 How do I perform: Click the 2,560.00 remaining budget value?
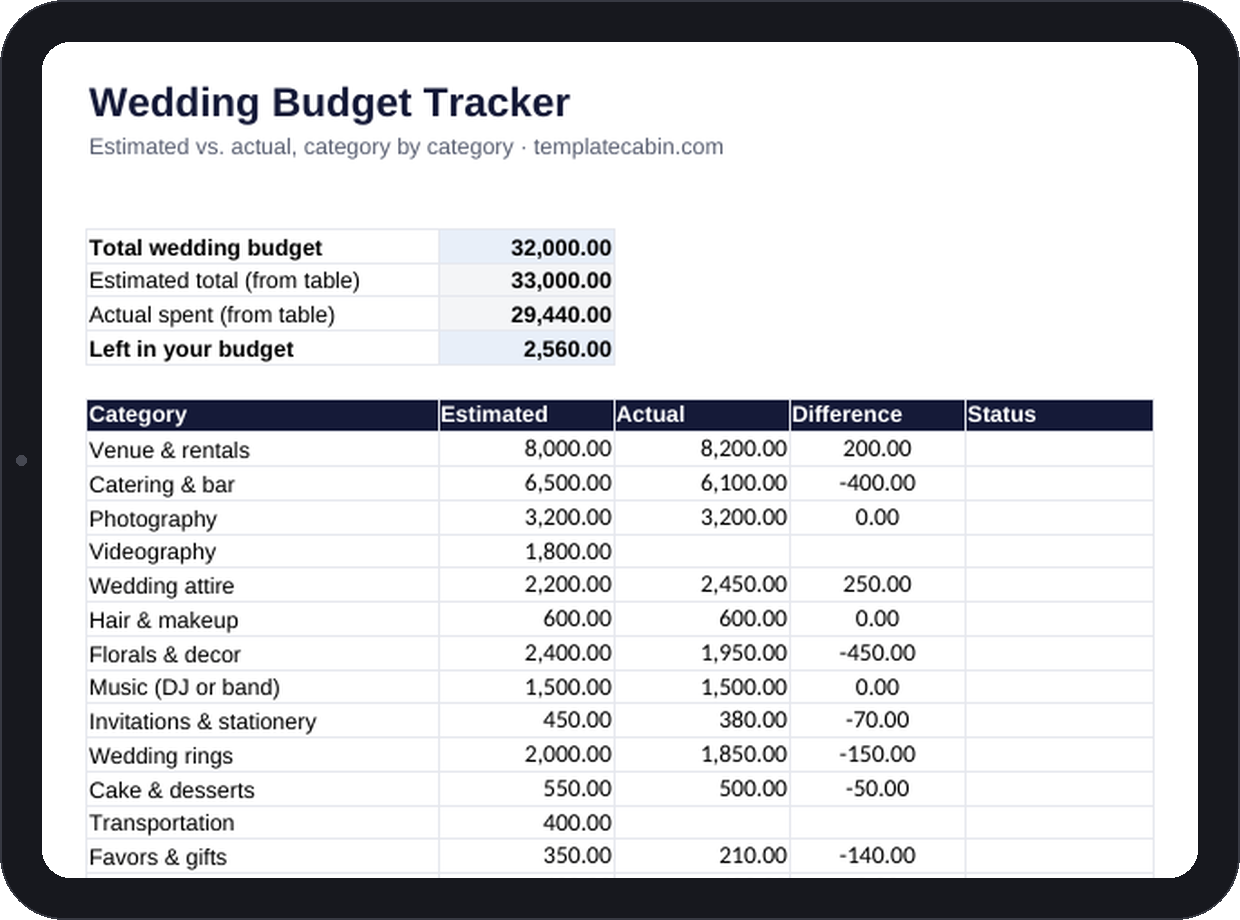tap(527, 349)
